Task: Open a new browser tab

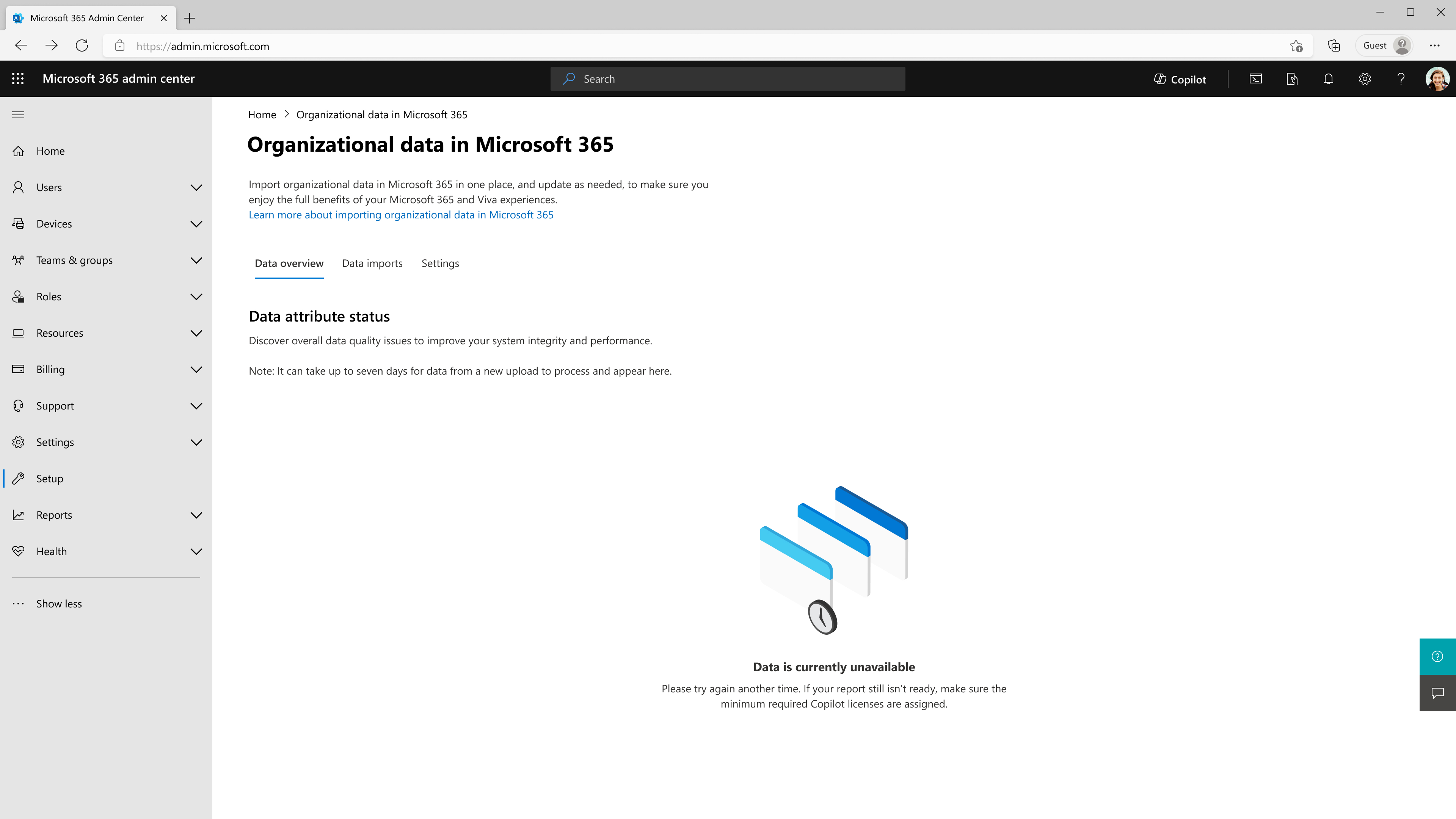Action: pyautogui.click(x=190, y=18)
